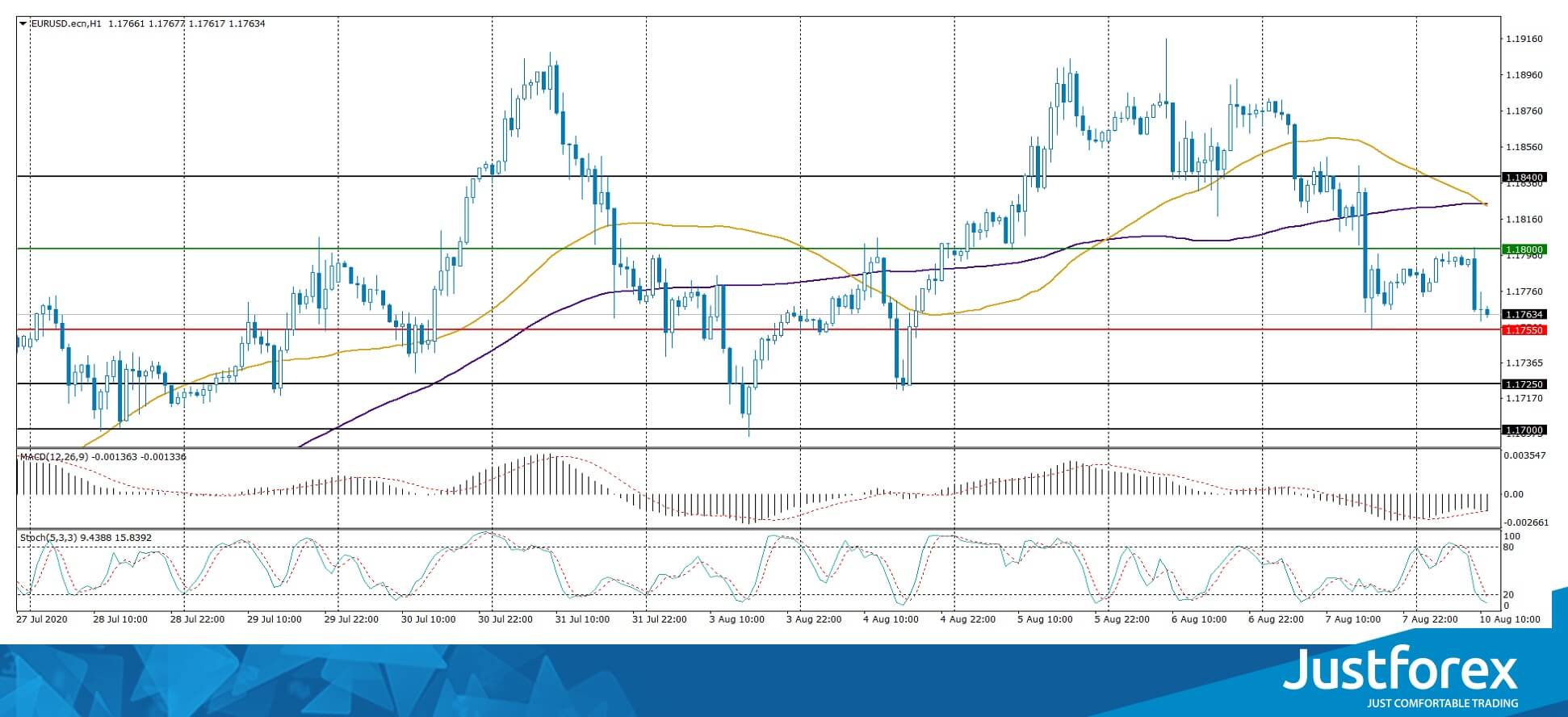Click the 5 Aug 10:00 time label
The width and height of the screenshot is (1568, 717).
pyautogui.click(x=1045, y=620)
